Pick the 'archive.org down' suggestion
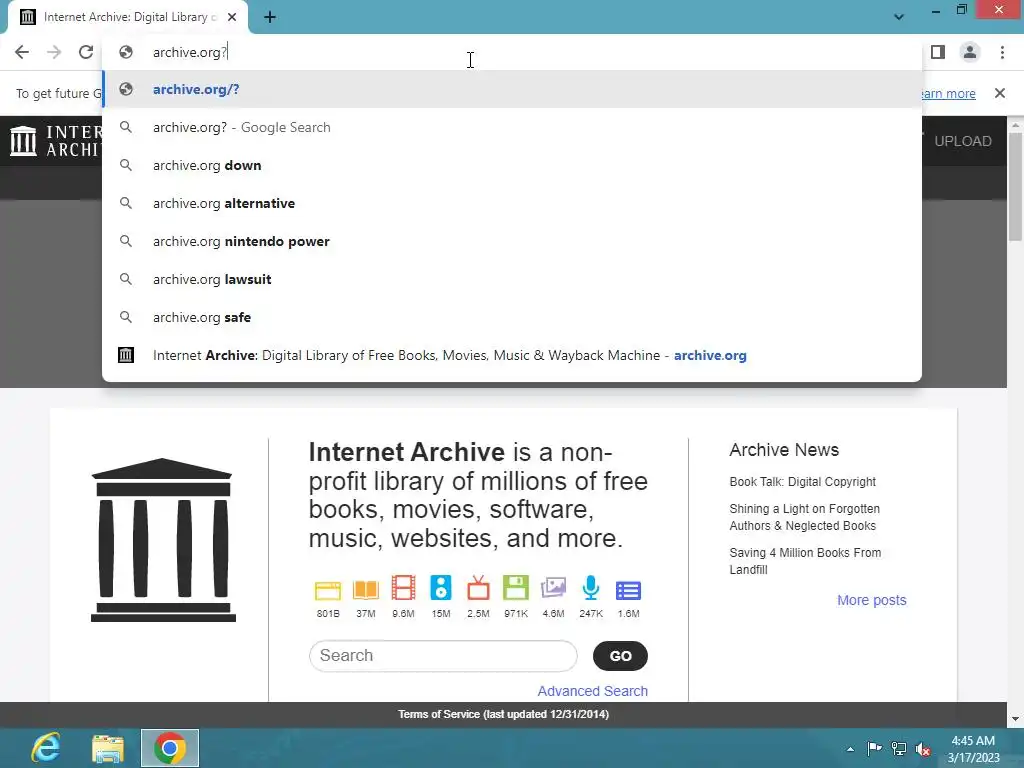1024x768 pixels. click(x=512, y=165)
